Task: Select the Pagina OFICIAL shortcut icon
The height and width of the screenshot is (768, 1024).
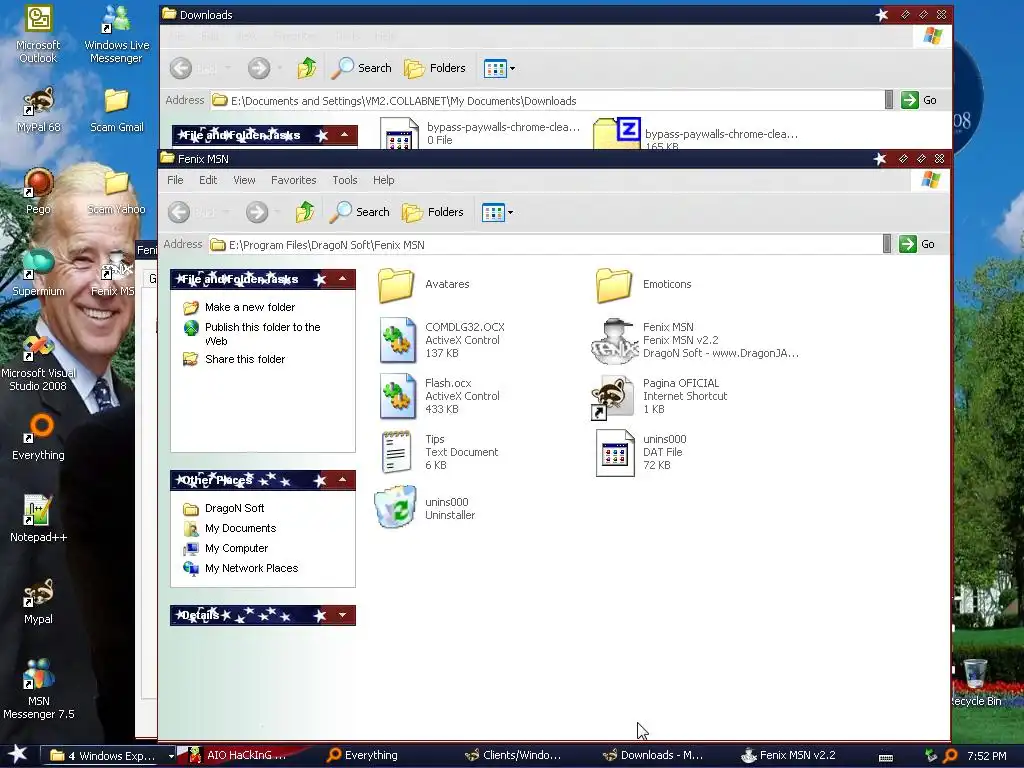Action: pyautogui.click(x=613, y=396)
